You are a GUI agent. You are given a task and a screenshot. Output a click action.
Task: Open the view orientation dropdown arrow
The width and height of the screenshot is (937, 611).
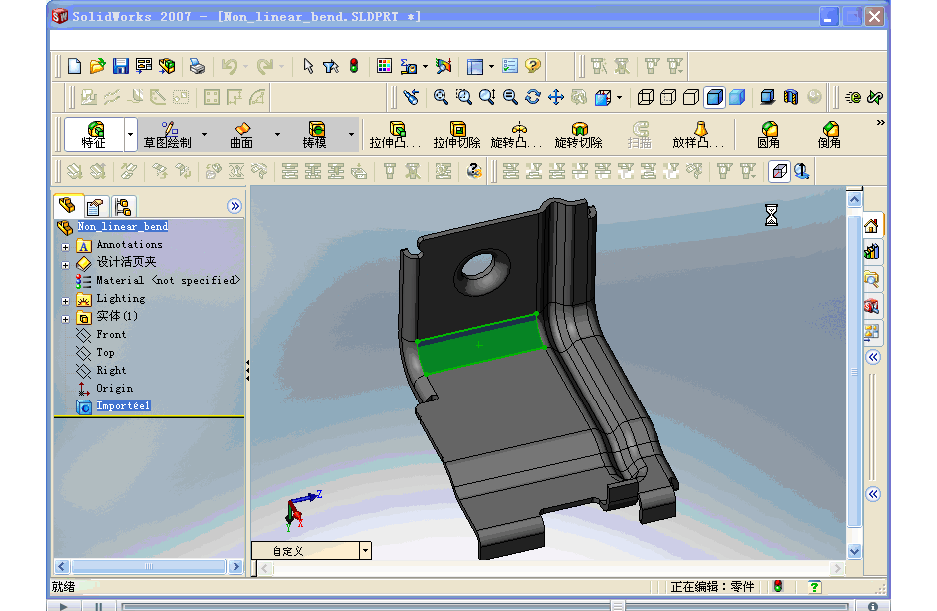click(x=619, y=97)
